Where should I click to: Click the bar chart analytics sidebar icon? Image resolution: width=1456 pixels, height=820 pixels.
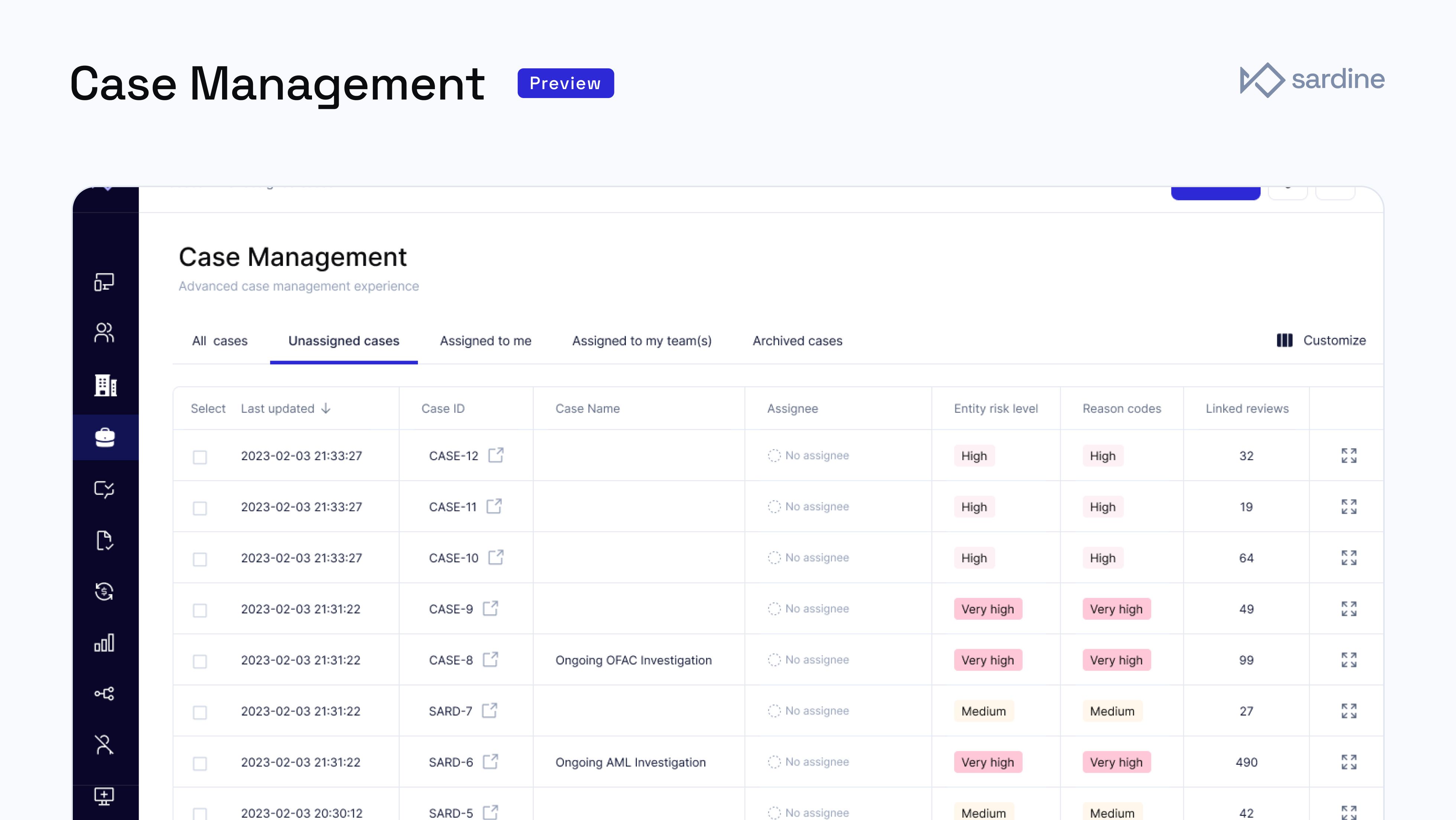[x=104, y=642]
